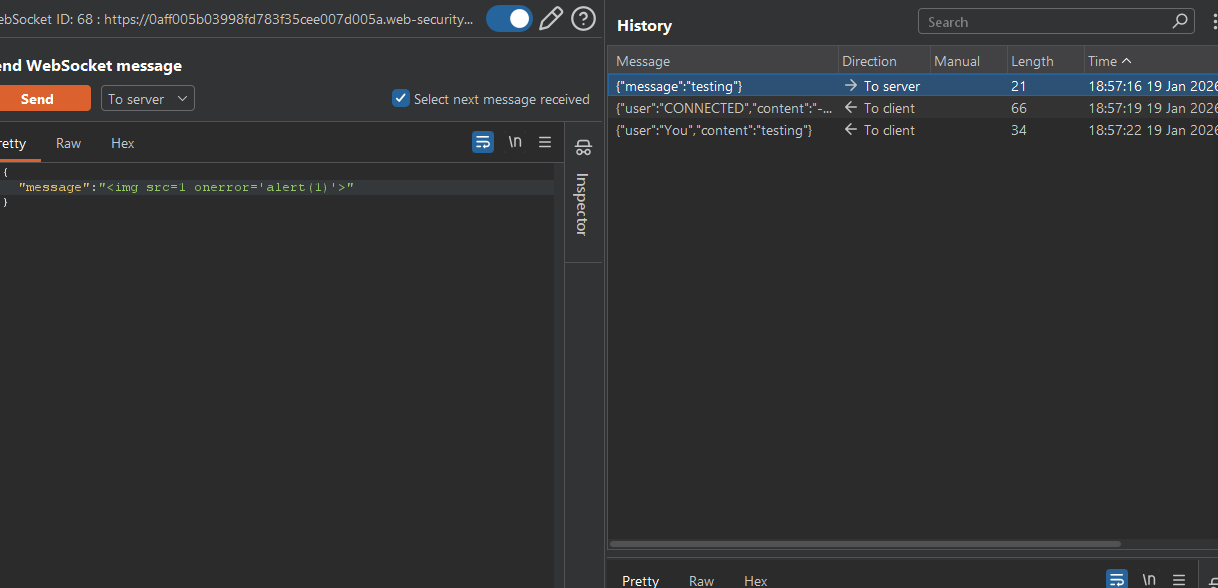1218x588 pixels.
Task: Toggle the WebSocket connection switch
Action: point(509,19)
